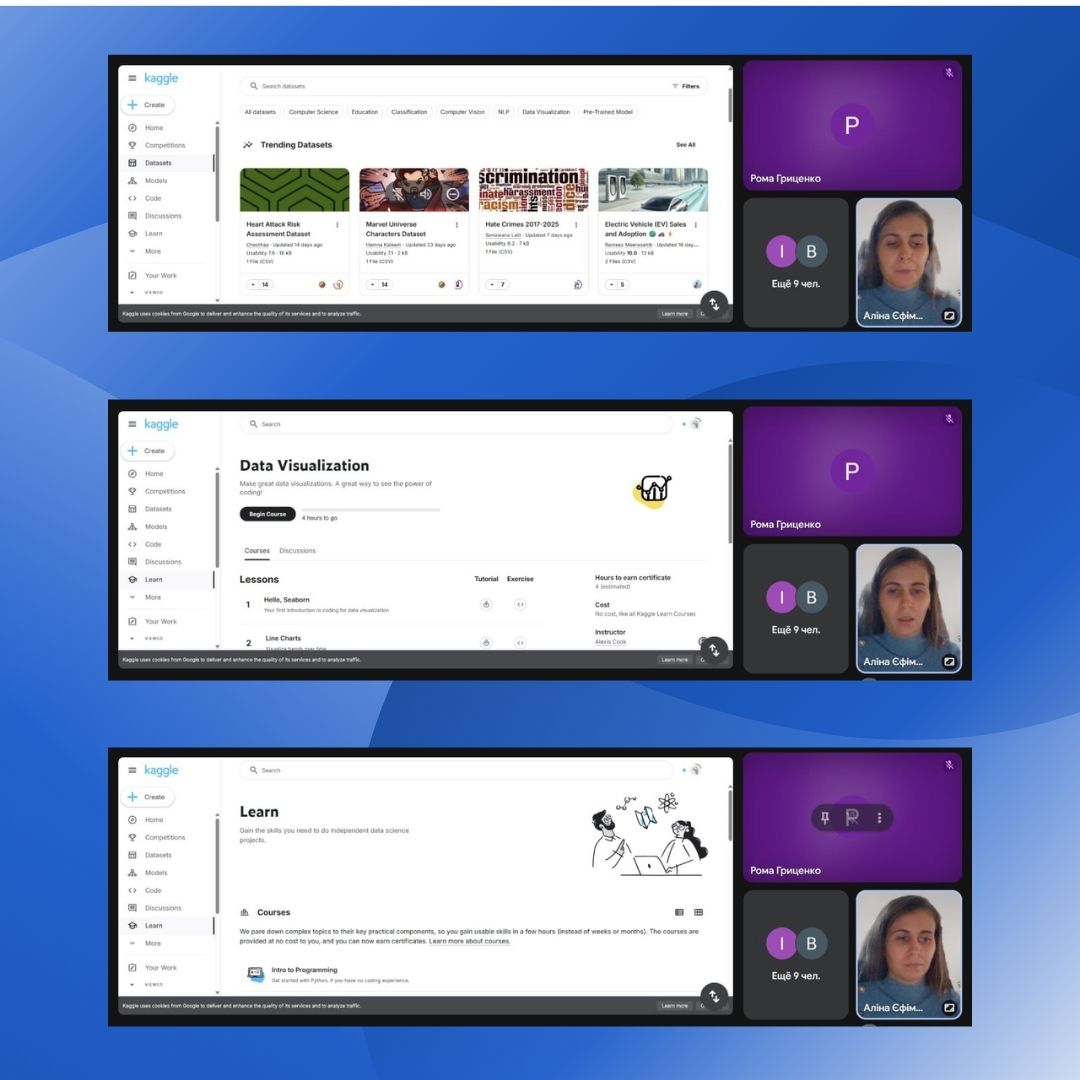The image size is (1080, 1080).
Task: Select the All datasets filter chip
Action: click(260, 112)
